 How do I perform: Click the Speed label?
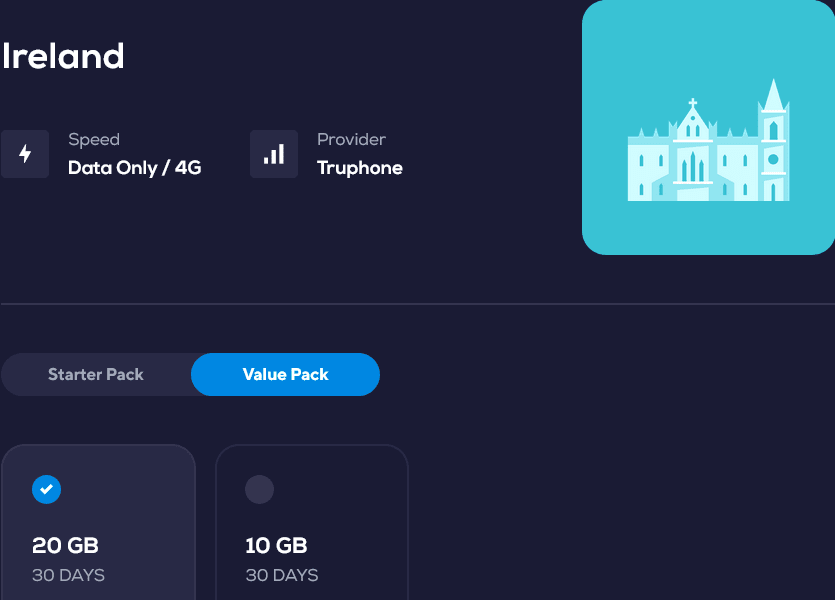point(94,140)
